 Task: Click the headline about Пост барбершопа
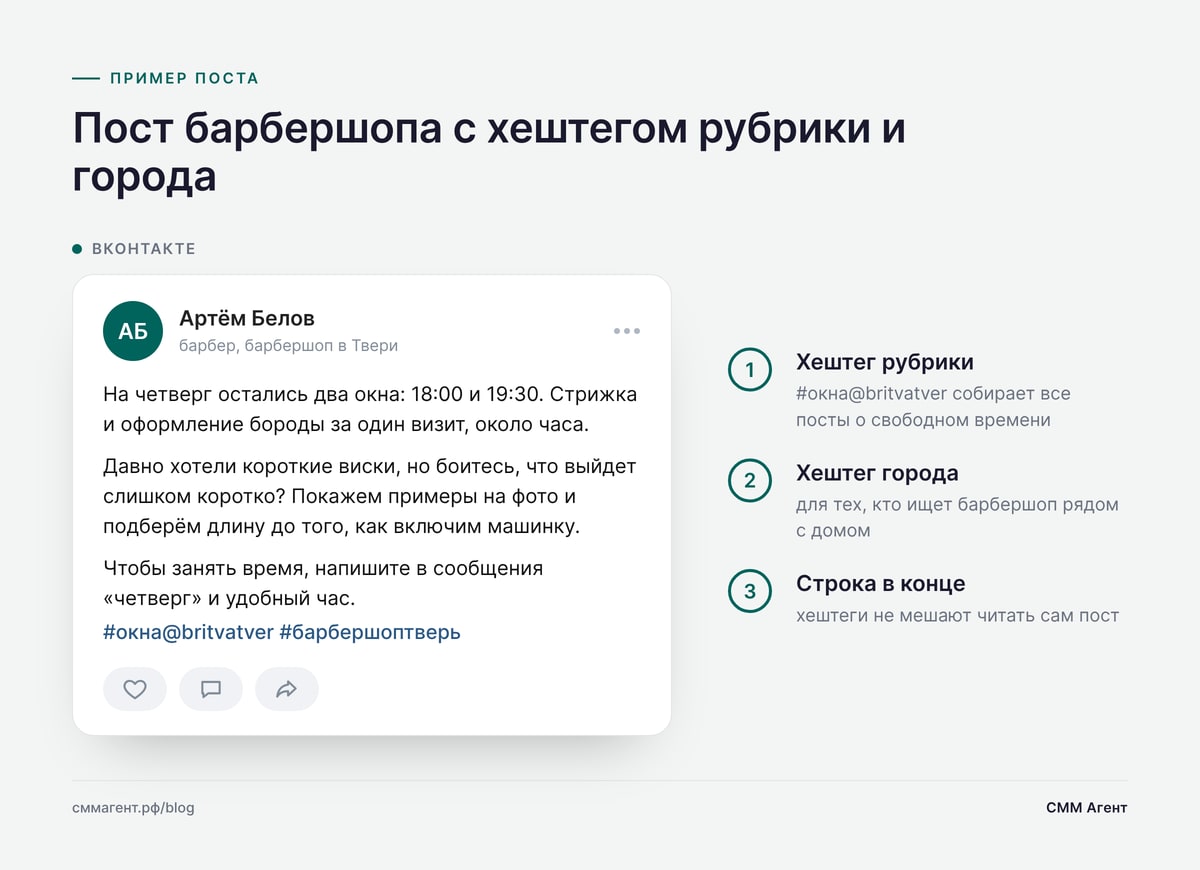point(489,153)
